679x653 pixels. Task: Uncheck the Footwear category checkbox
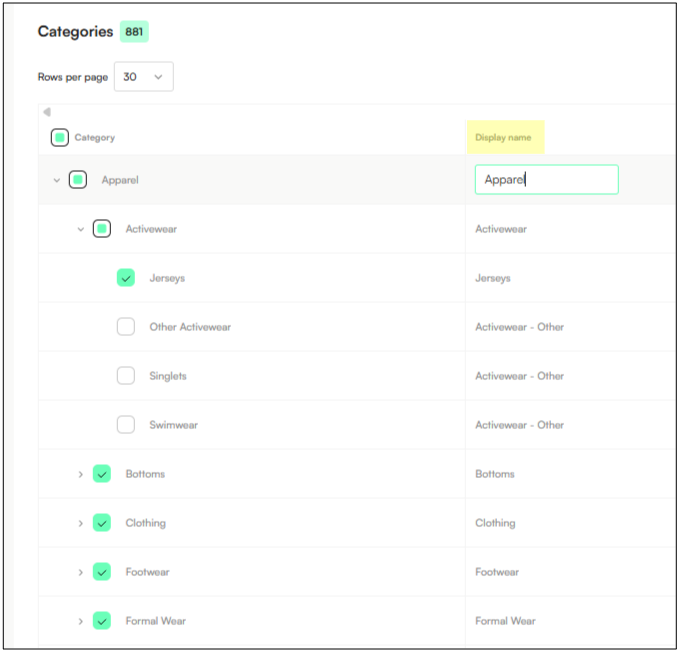pyautogui.click(x=102, y=572)
